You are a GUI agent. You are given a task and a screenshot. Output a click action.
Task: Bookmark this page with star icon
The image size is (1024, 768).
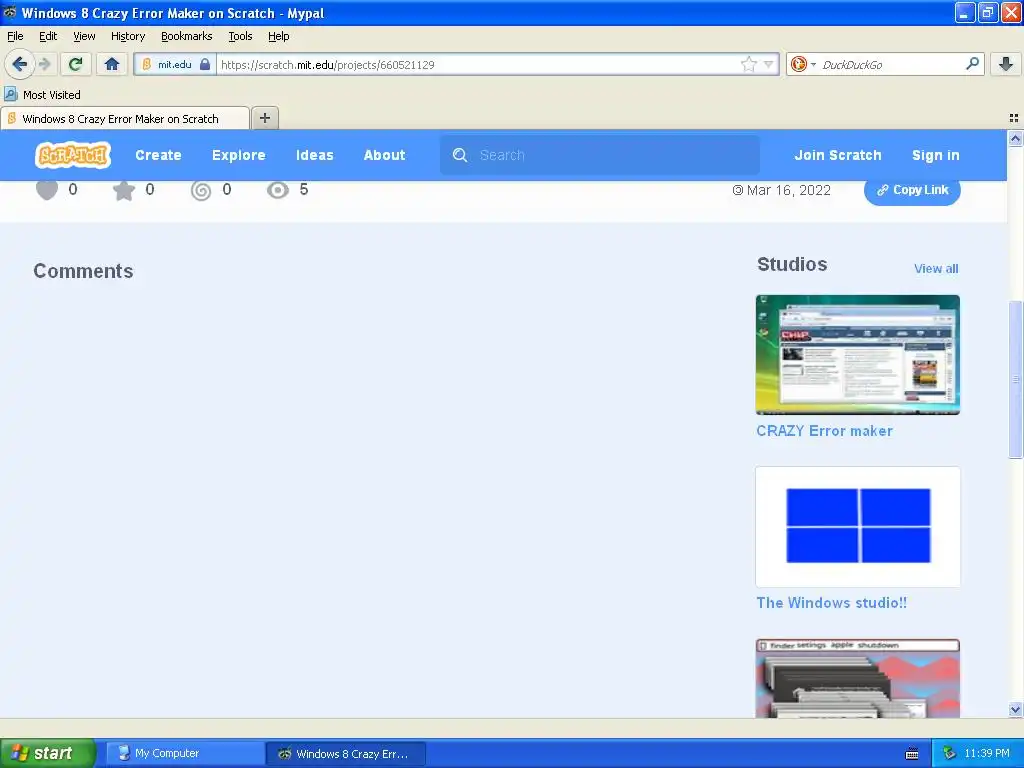coord(748,64)
